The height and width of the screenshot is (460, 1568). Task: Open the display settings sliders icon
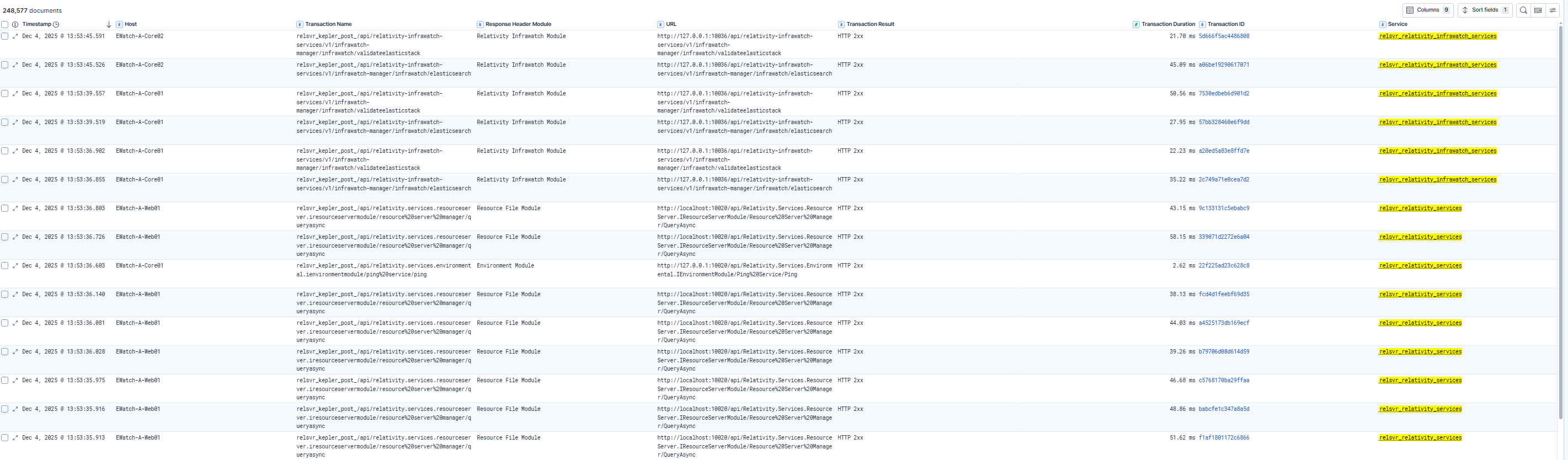coord(1553,10)
